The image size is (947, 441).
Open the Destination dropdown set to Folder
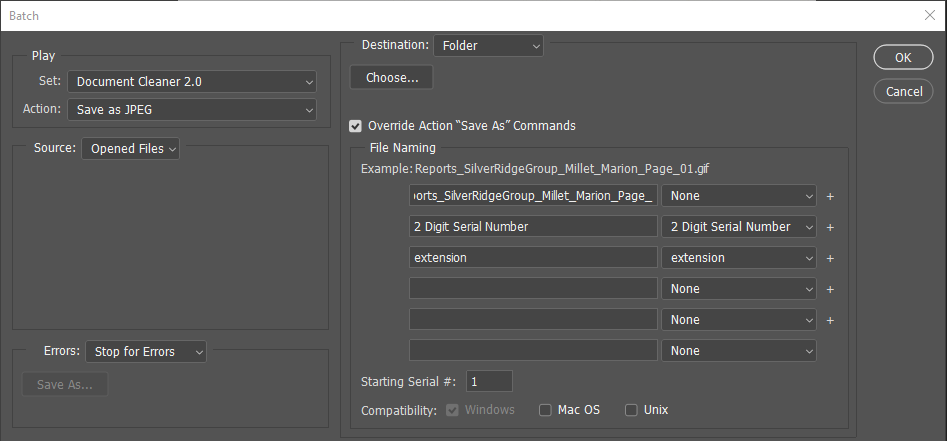click(x=489, y=45)
